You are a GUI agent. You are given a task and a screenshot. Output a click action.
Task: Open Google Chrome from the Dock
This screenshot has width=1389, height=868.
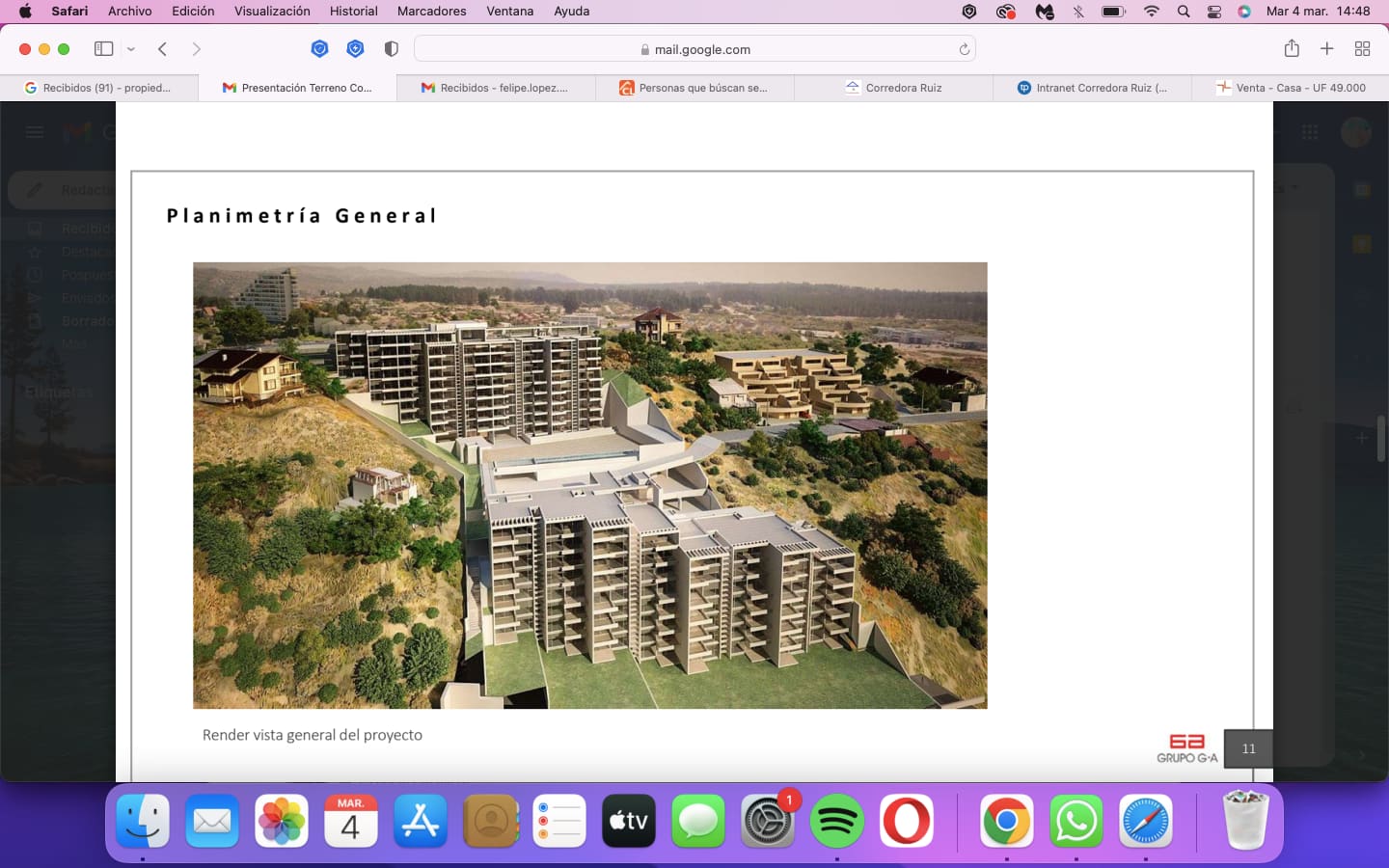[x=1007, y=821]
